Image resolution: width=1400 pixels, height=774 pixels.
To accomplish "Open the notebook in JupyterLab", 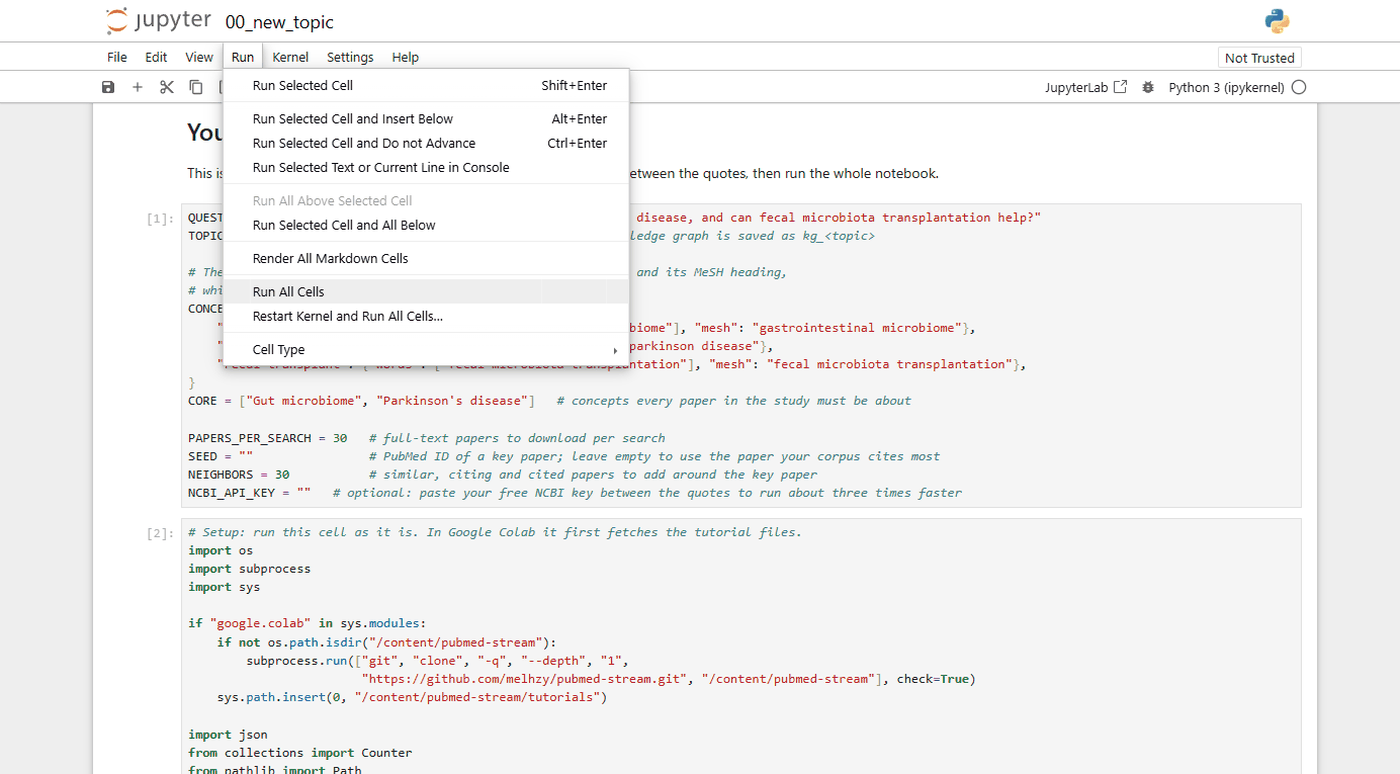I will [x=1086, y=87].
